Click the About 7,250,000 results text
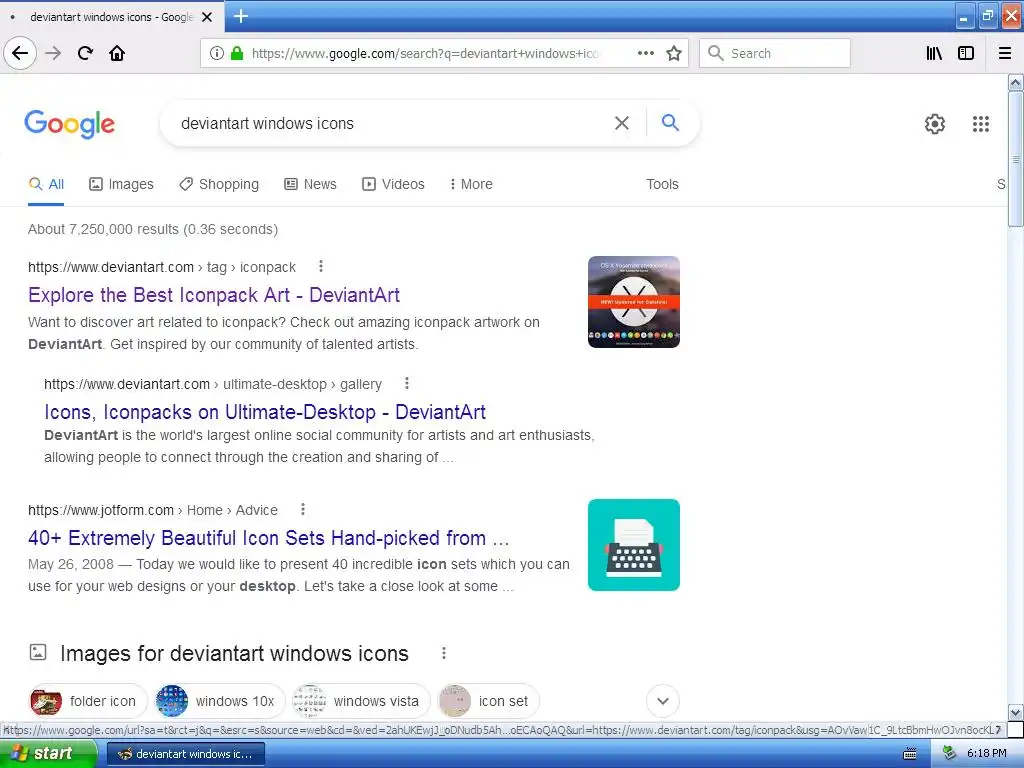The image size is (1024, 768). pyautogui.click(x=153, y=229)
